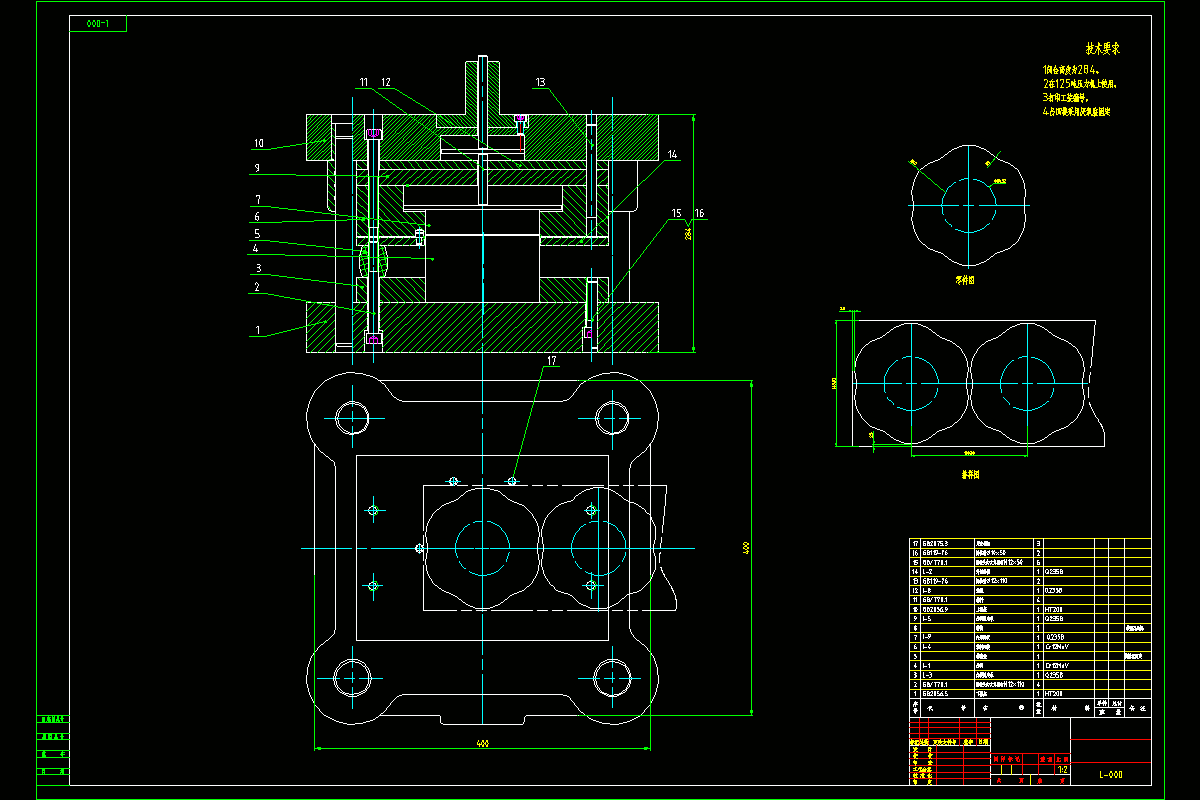Screen dimensions: 1200x800
Task: Select the horizontal 400 dimension below plan view
Action: (x=482, y=743)
